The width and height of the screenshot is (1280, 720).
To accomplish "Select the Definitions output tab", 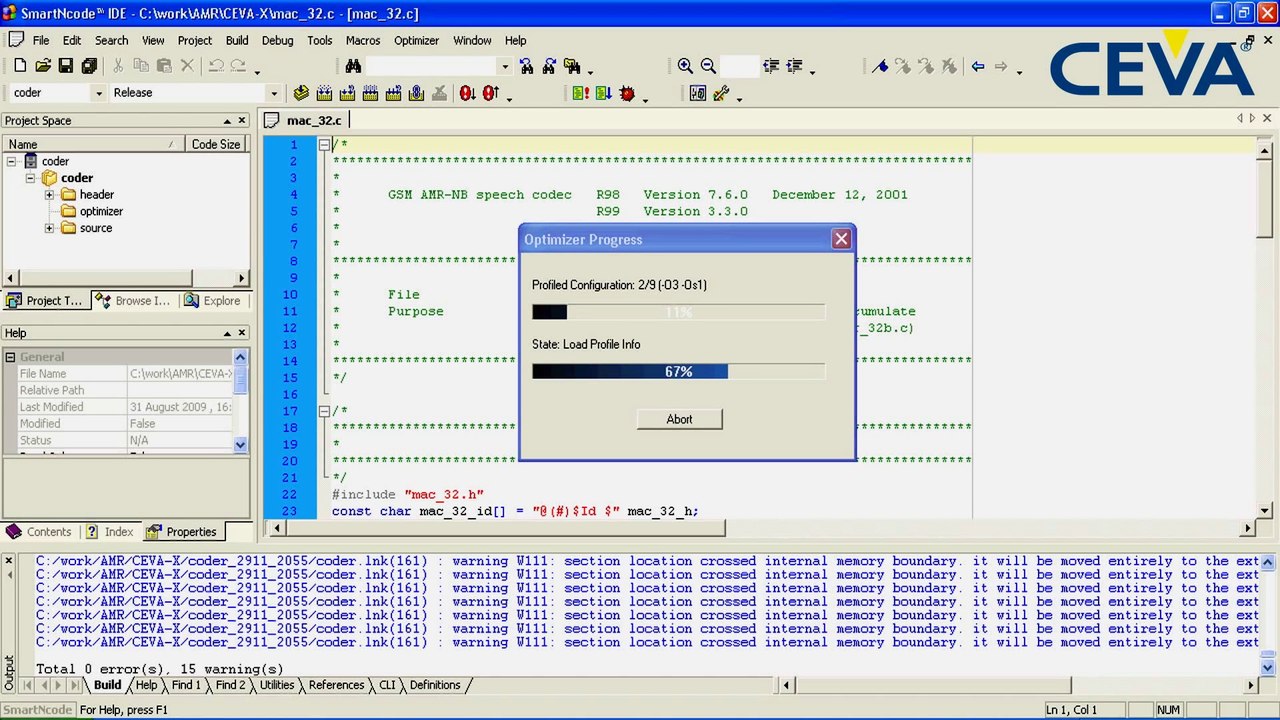I will [435, 685].
